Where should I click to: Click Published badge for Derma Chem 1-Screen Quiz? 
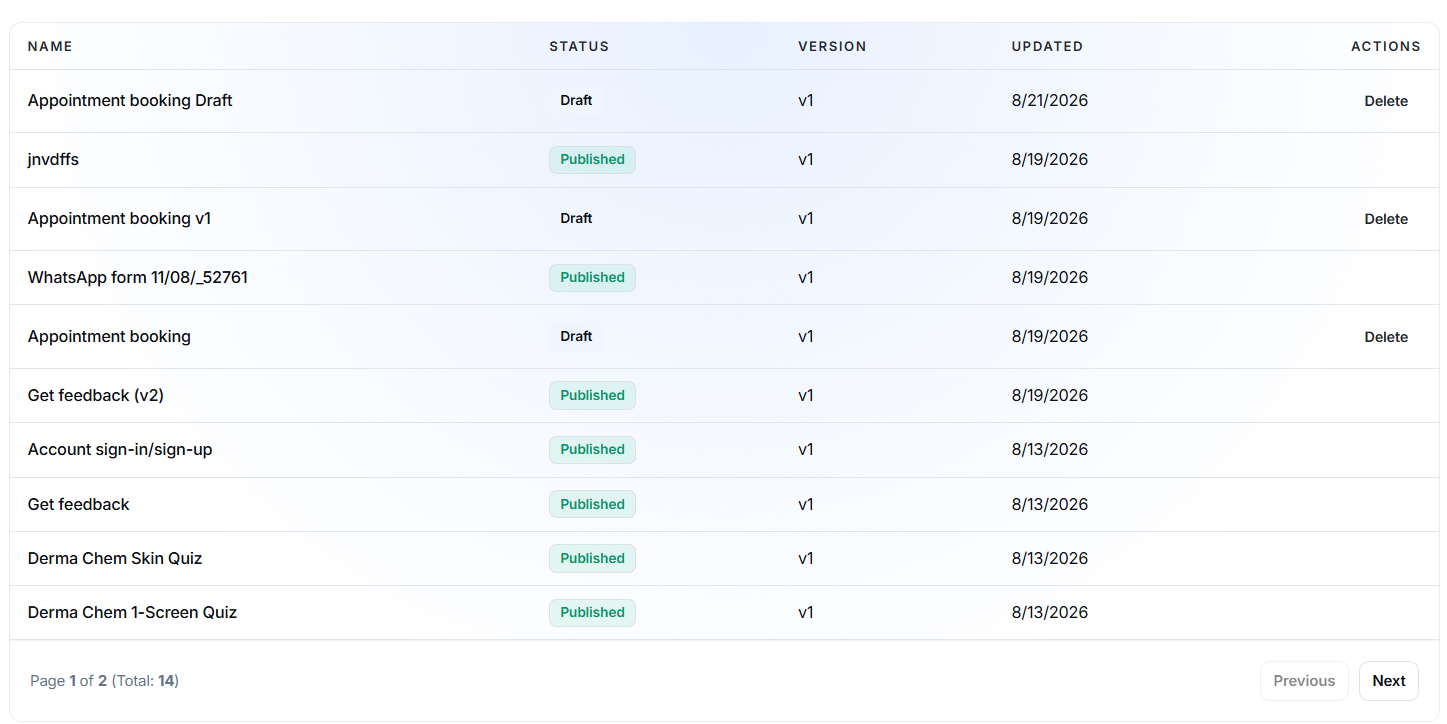point(592,612)
